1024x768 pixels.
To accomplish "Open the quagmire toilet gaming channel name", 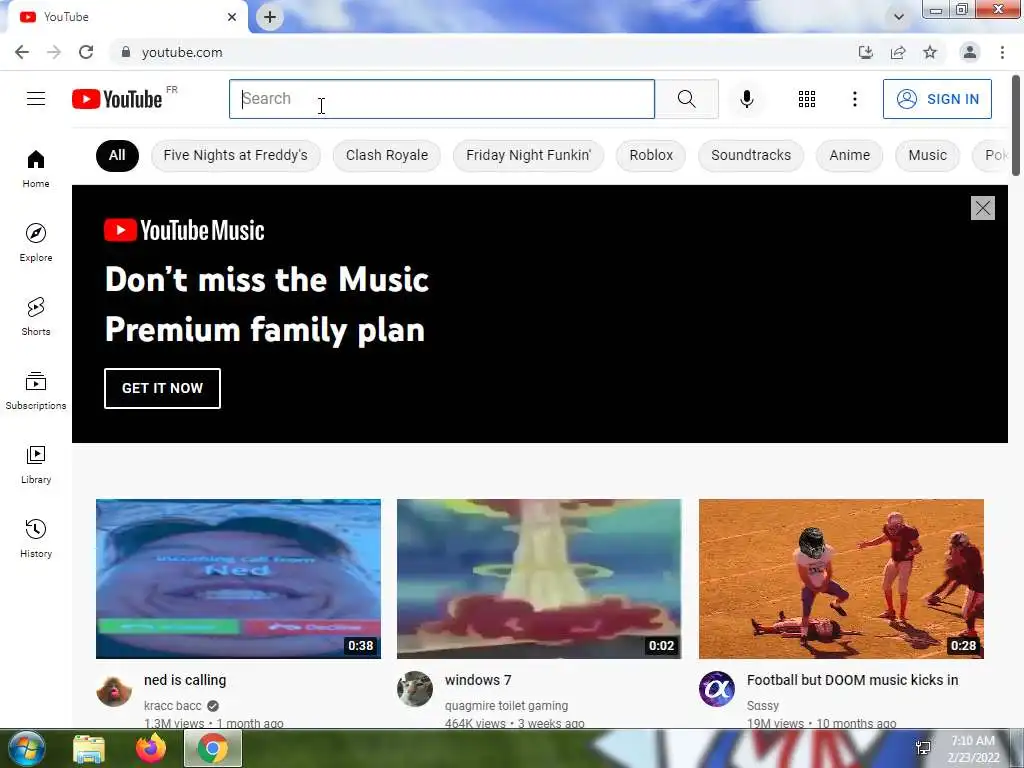I will click(506, 706).
